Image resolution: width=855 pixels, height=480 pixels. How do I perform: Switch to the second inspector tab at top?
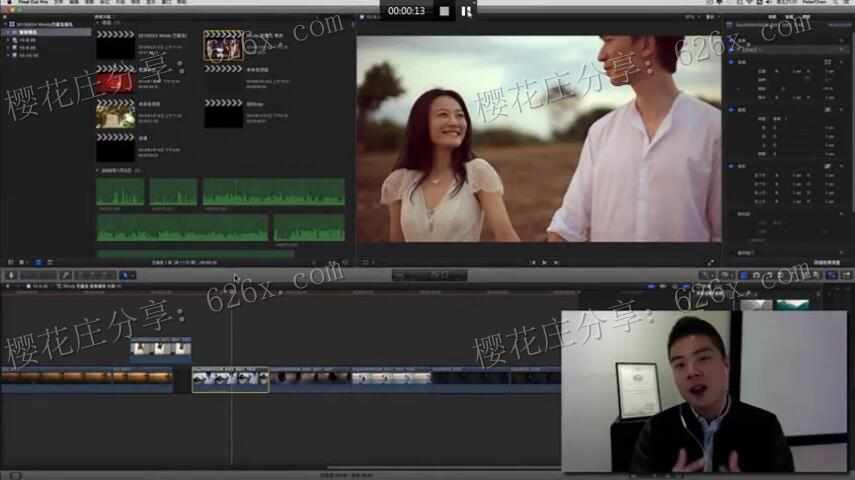point(789,17)
